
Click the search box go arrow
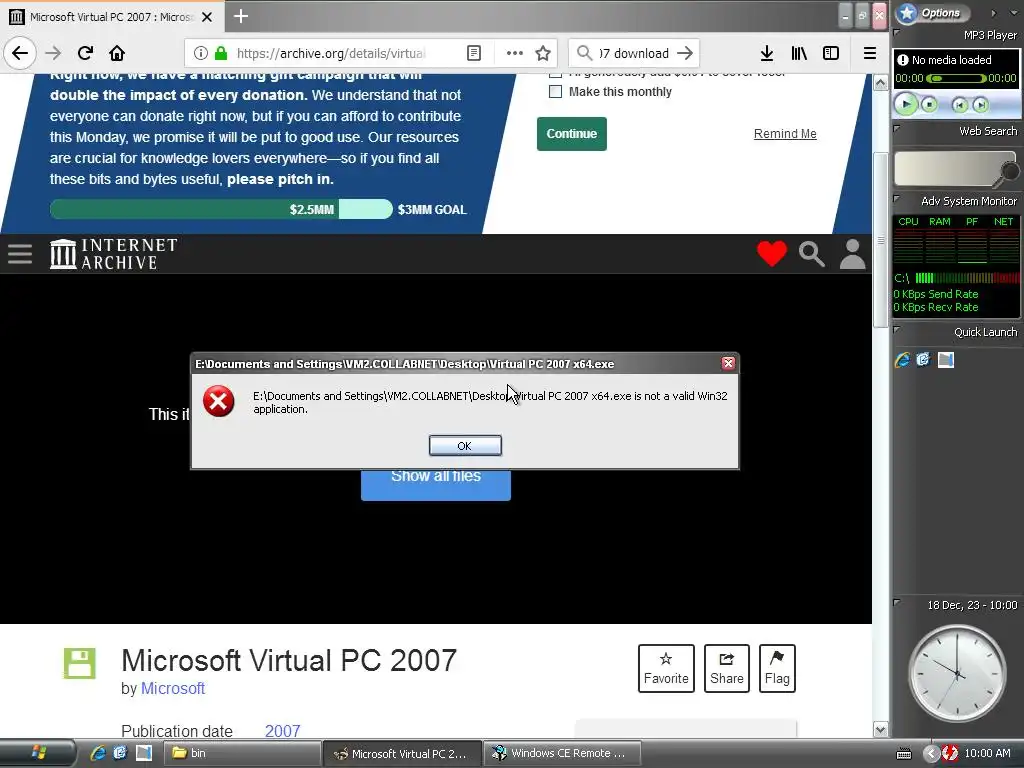pos(684,53)
